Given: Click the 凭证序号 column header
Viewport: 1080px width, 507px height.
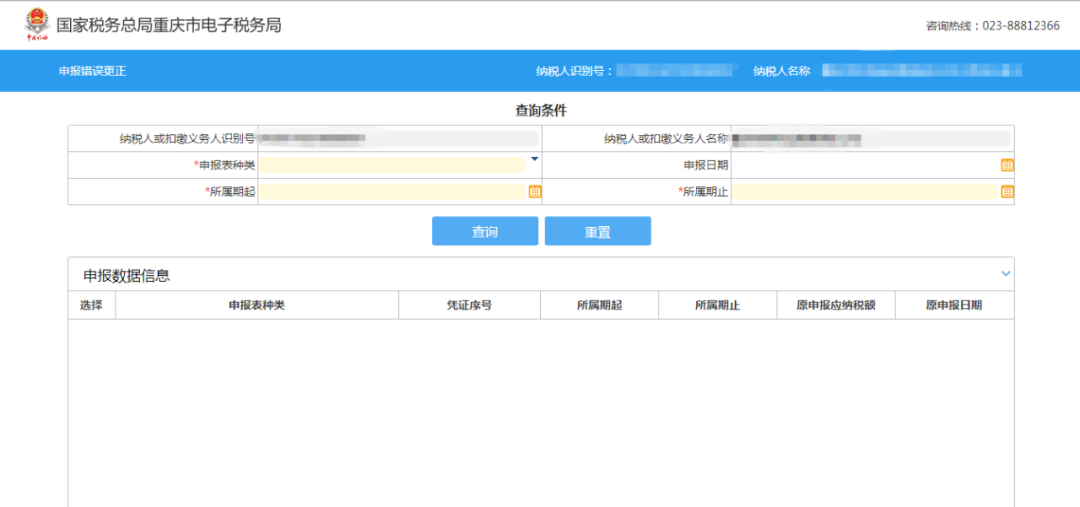Looking at the screenshot, I should coord(469,305).
